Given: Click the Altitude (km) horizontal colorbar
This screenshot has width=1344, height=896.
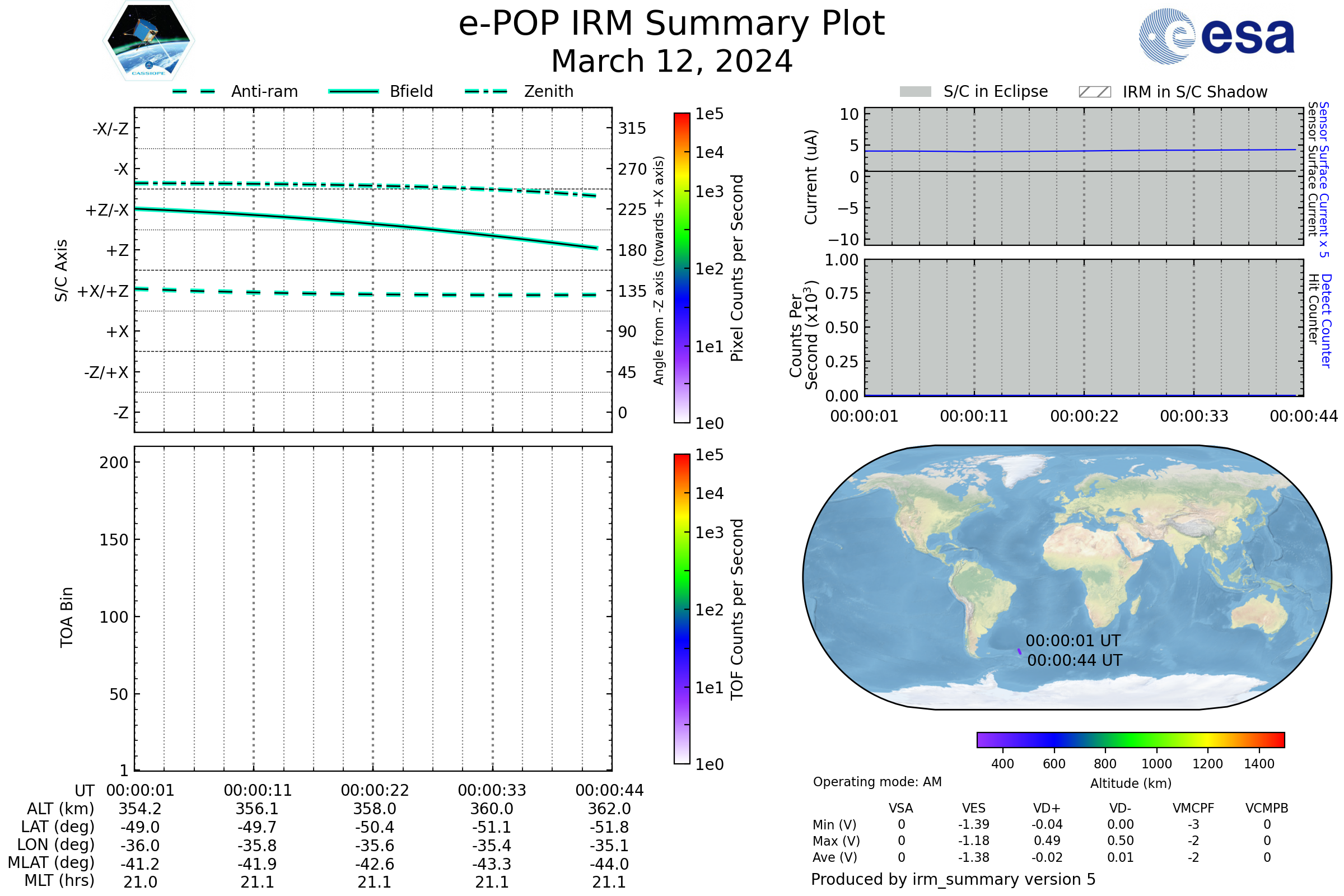Looking at the screenshot, I should pyautogui.click(x=1130, y=739).
